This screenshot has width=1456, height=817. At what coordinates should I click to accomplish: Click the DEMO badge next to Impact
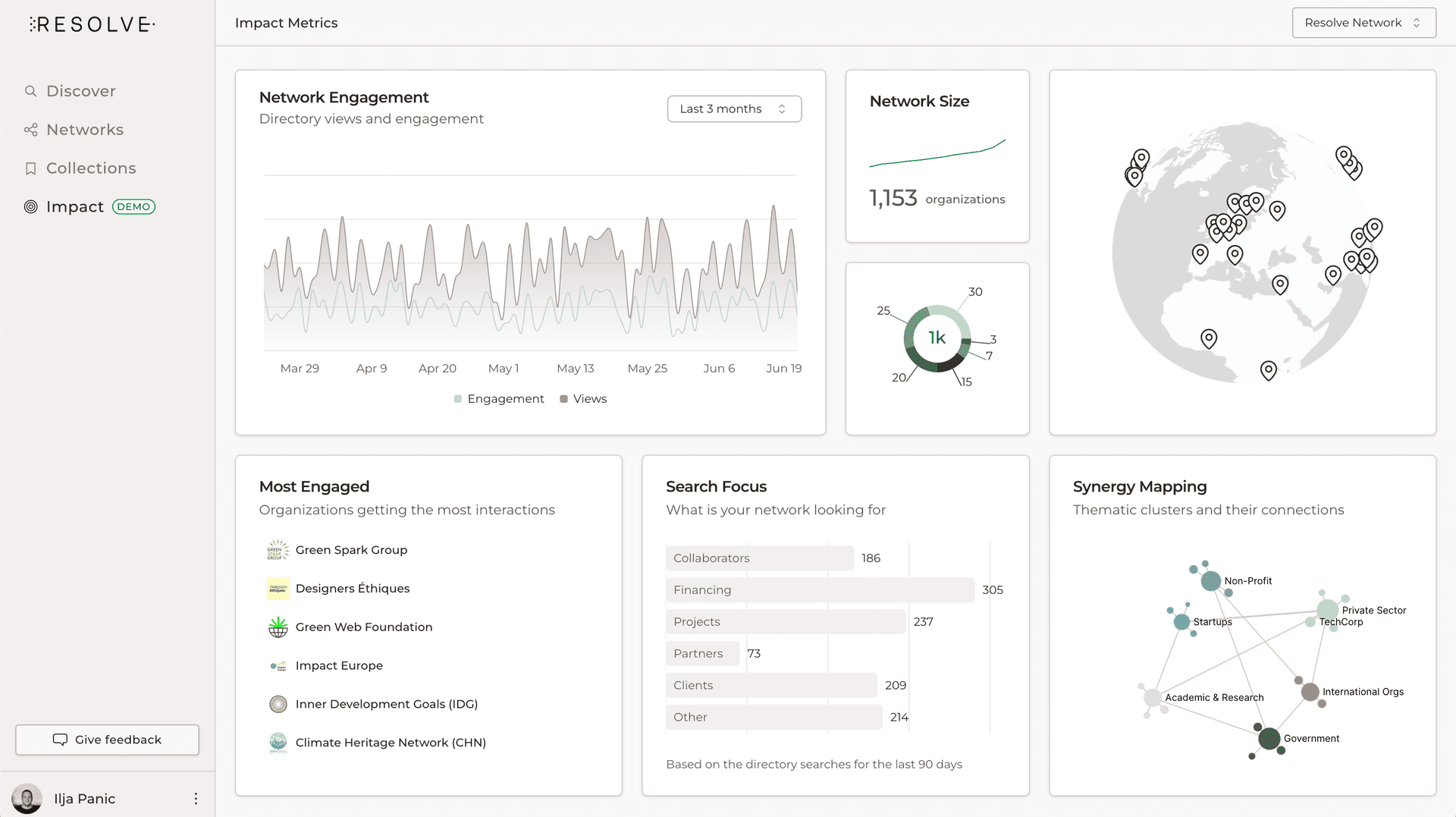[x=133, y=206]
